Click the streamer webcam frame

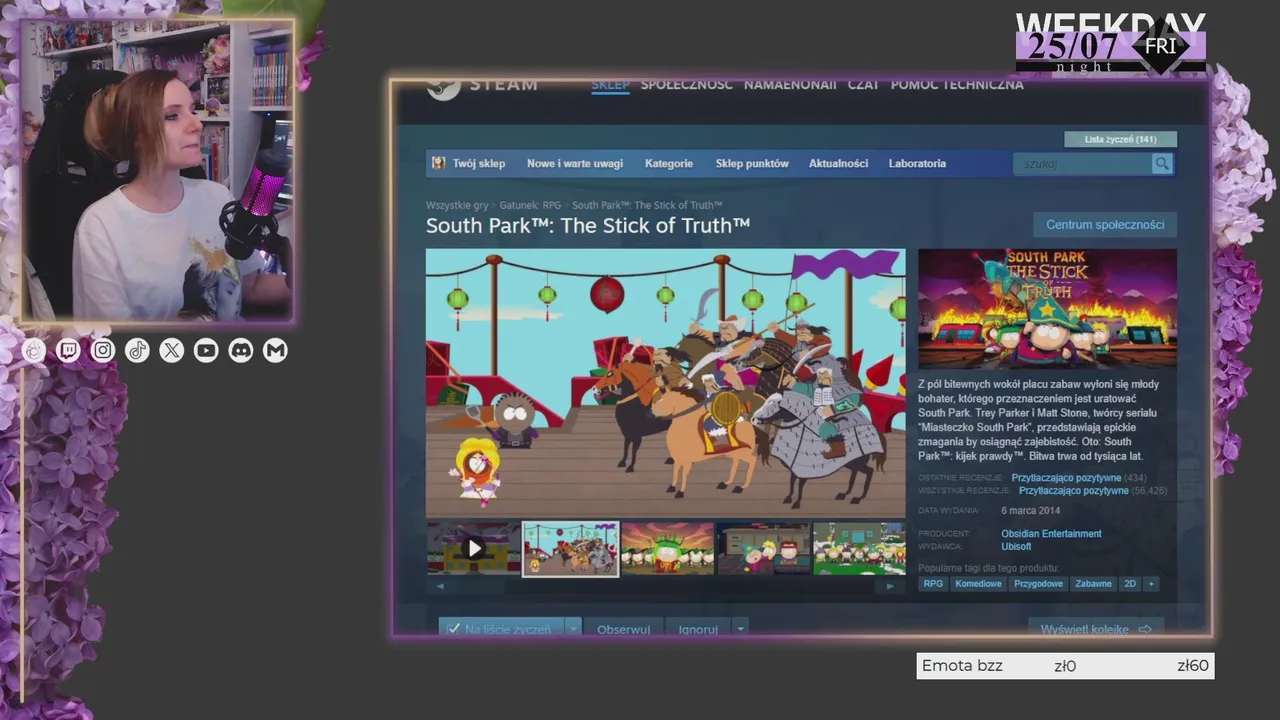click(x=159, y=170)
